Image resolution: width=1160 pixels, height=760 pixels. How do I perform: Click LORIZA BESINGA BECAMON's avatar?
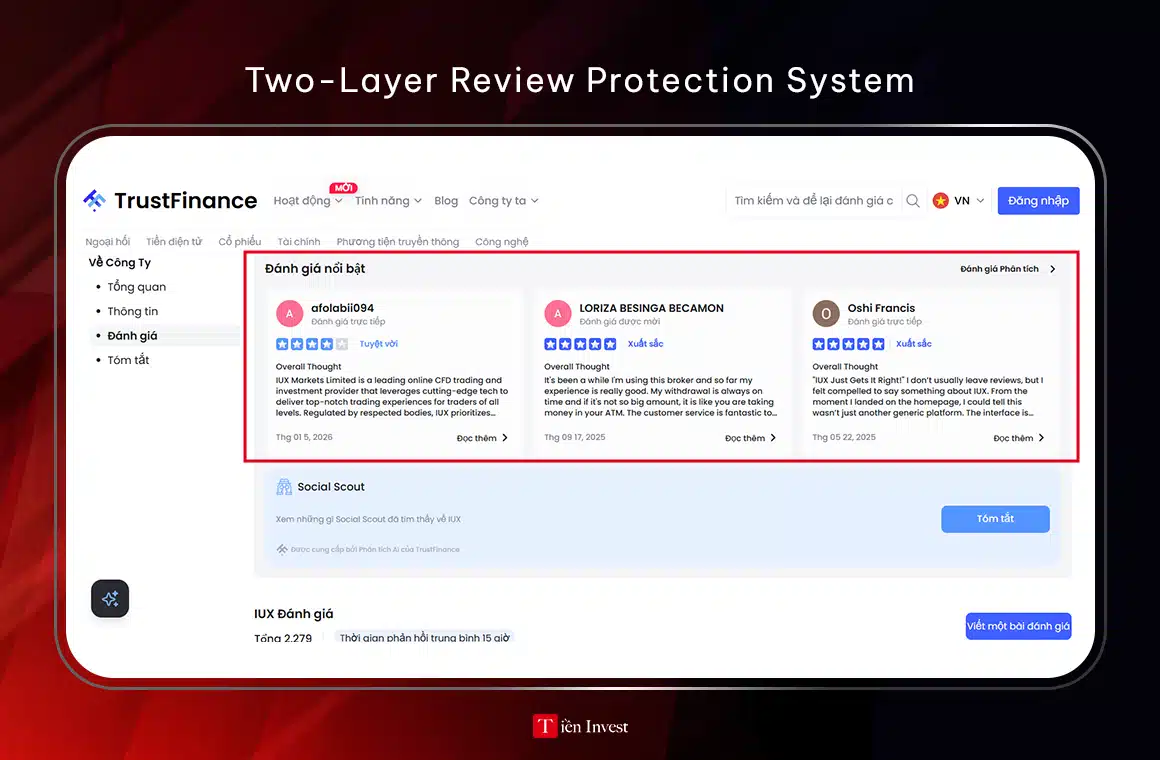(x=558, y=313)
